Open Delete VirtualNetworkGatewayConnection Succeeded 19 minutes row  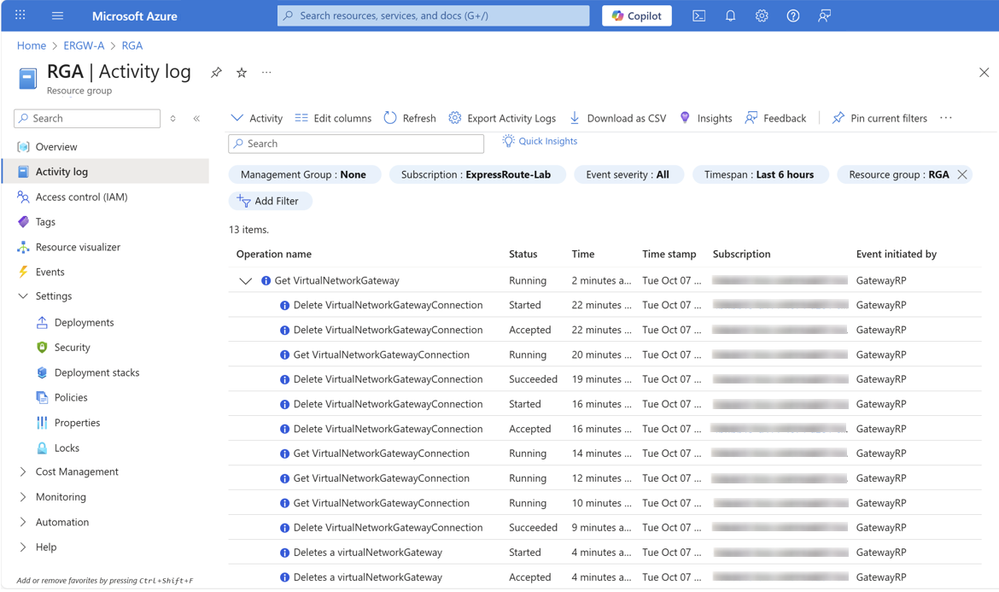point(605,379)
